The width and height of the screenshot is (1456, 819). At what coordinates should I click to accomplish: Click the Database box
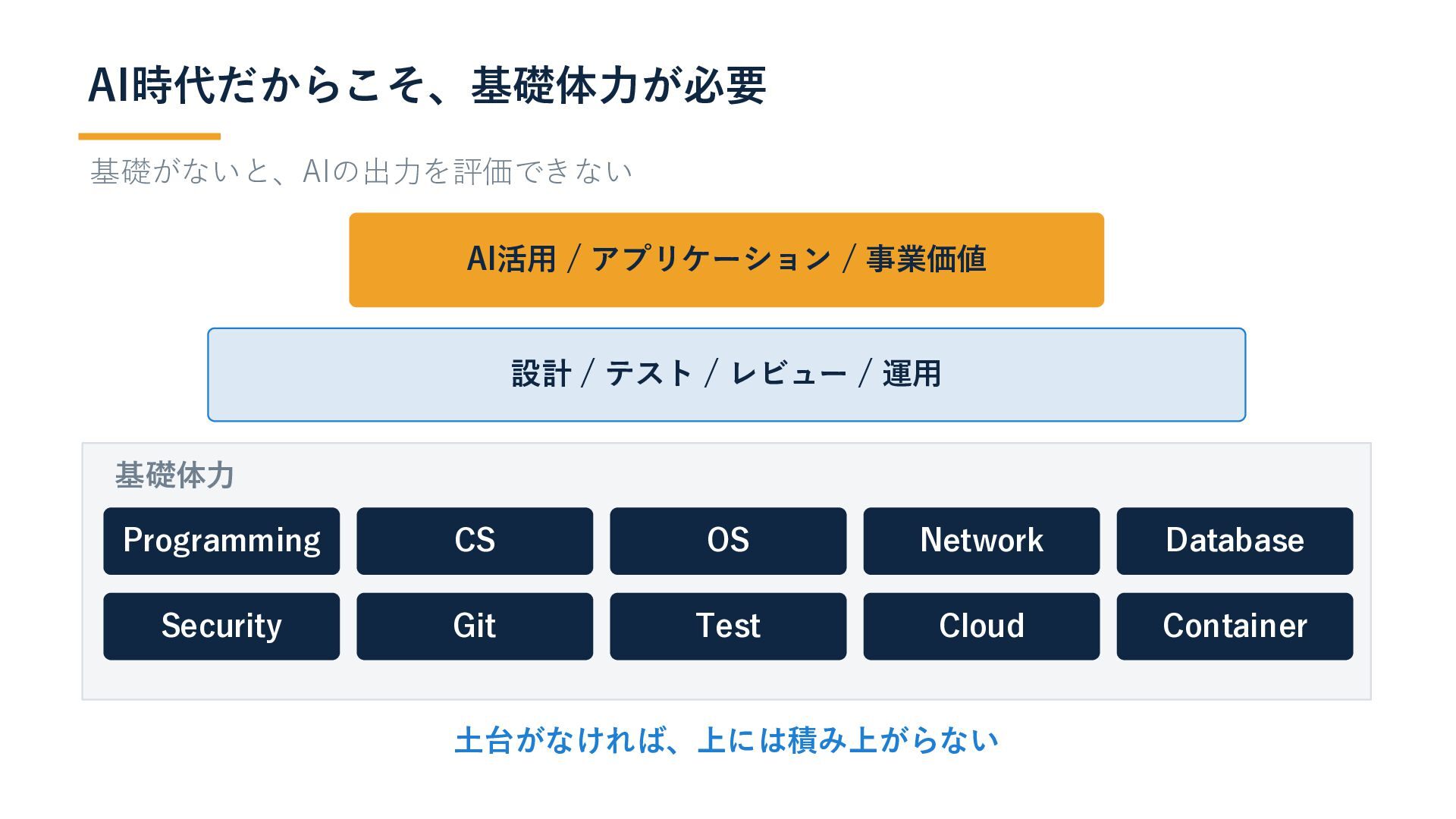pyautogui.click(x=1235, y=541)
